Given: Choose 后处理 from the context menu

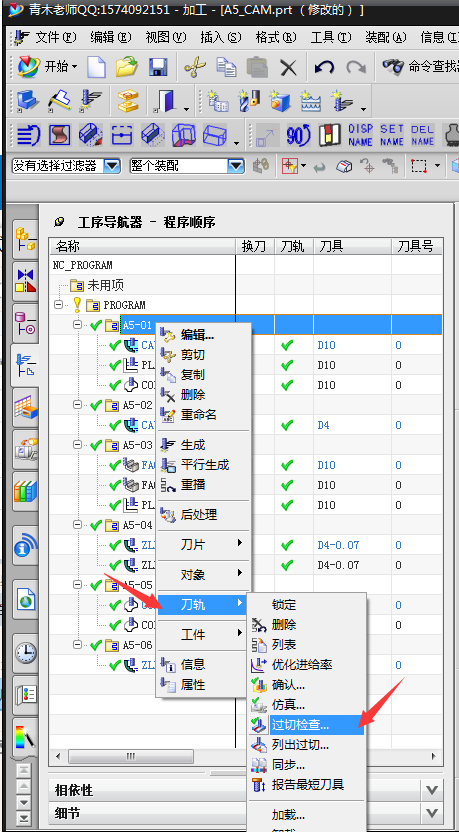Looking at the screenshot, I should coord(199,515).
